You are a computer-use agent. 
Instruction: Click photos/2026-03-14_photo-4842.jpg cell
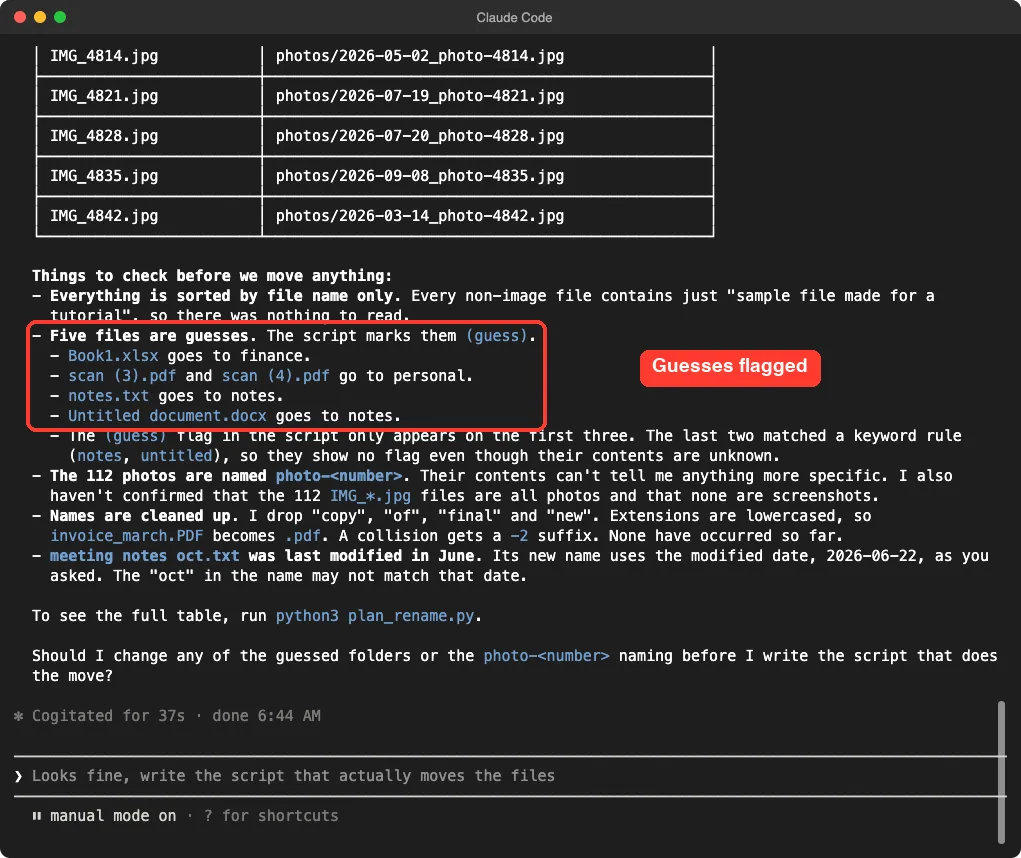pyautogui.click(x=488, y=216)
